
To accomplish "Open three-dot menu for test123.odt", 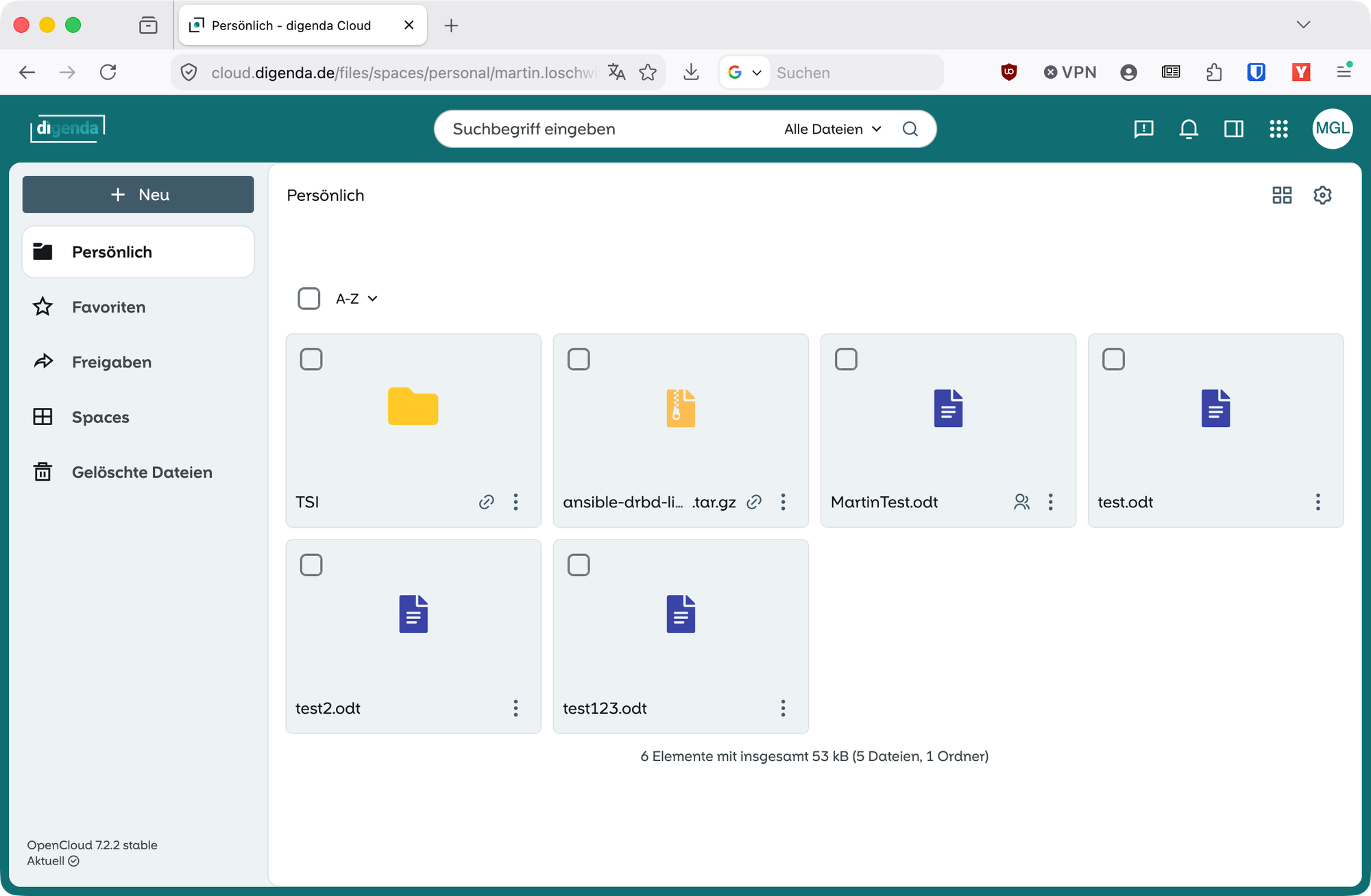I will [783, 708].
